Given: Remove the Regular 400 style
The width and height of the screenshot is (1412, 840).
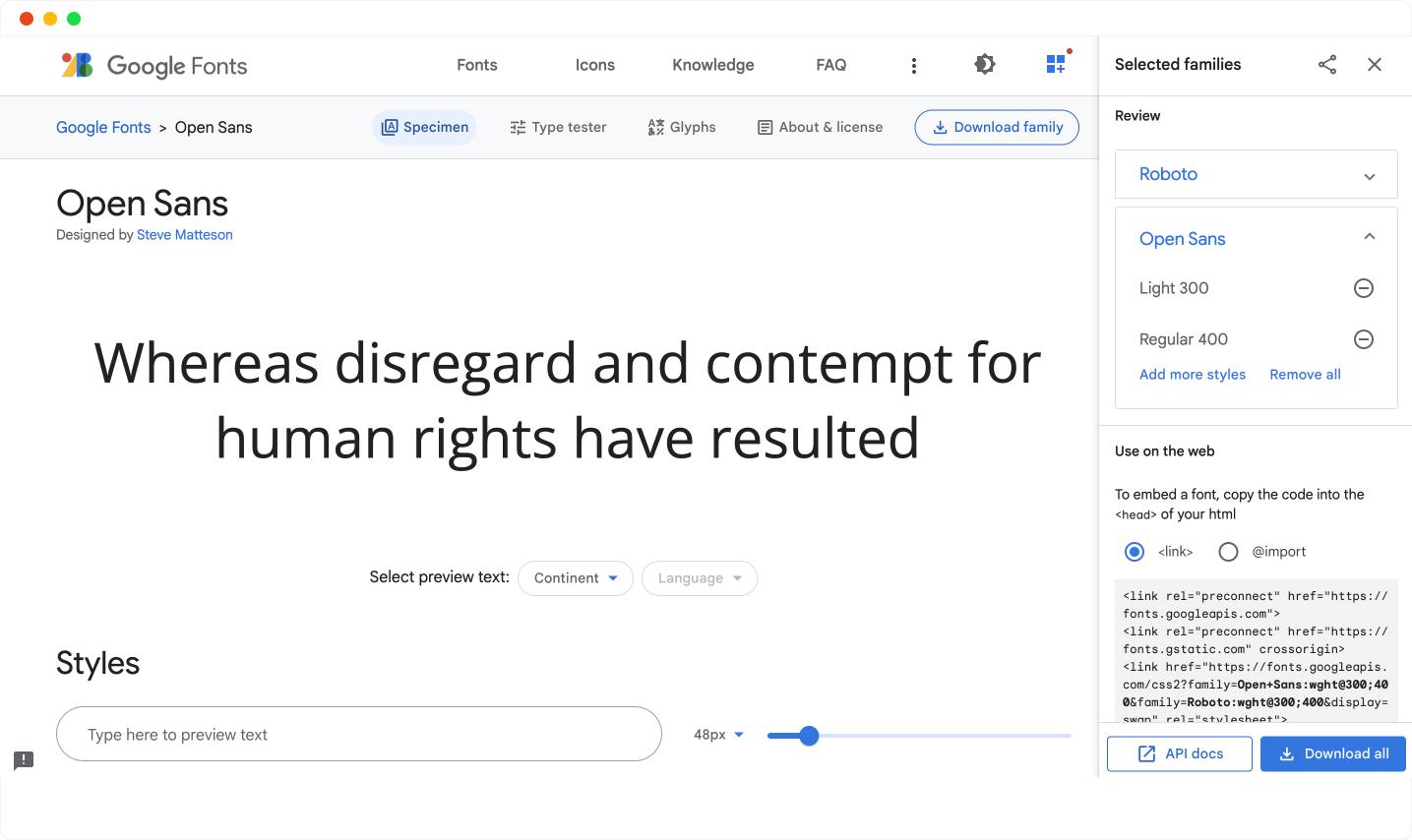Looking at the screenshot, I should coord(1364,339).
